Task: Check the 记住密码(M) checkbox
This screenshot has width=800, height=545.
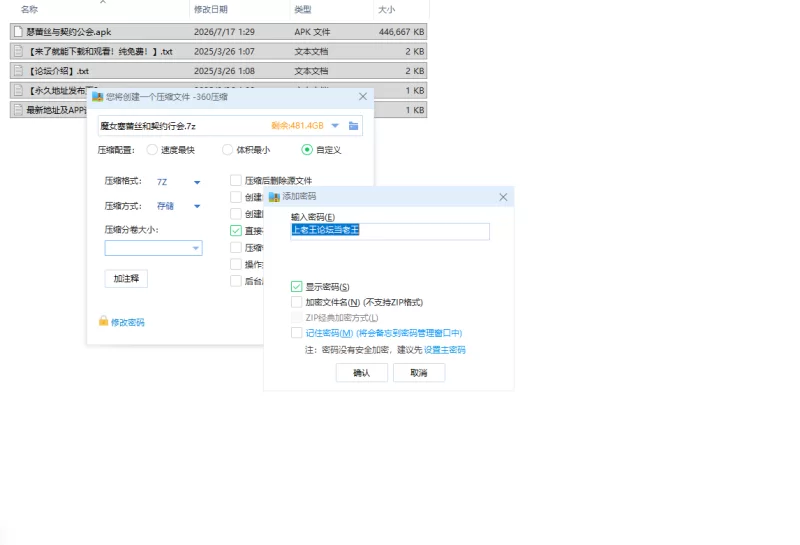Action: (296, 333)
